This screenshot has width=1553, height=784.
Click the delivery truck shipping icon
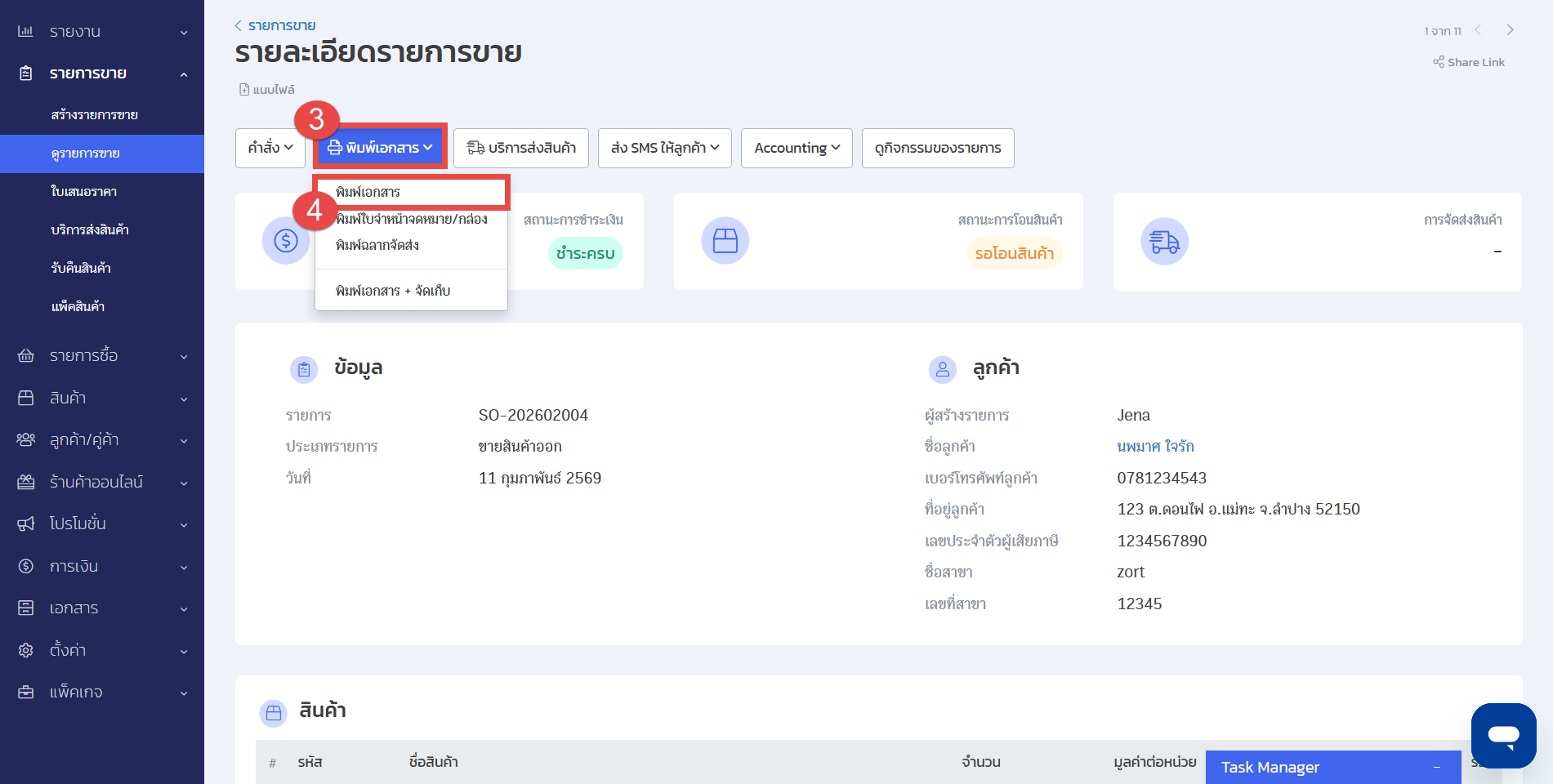click(1163, 242)
